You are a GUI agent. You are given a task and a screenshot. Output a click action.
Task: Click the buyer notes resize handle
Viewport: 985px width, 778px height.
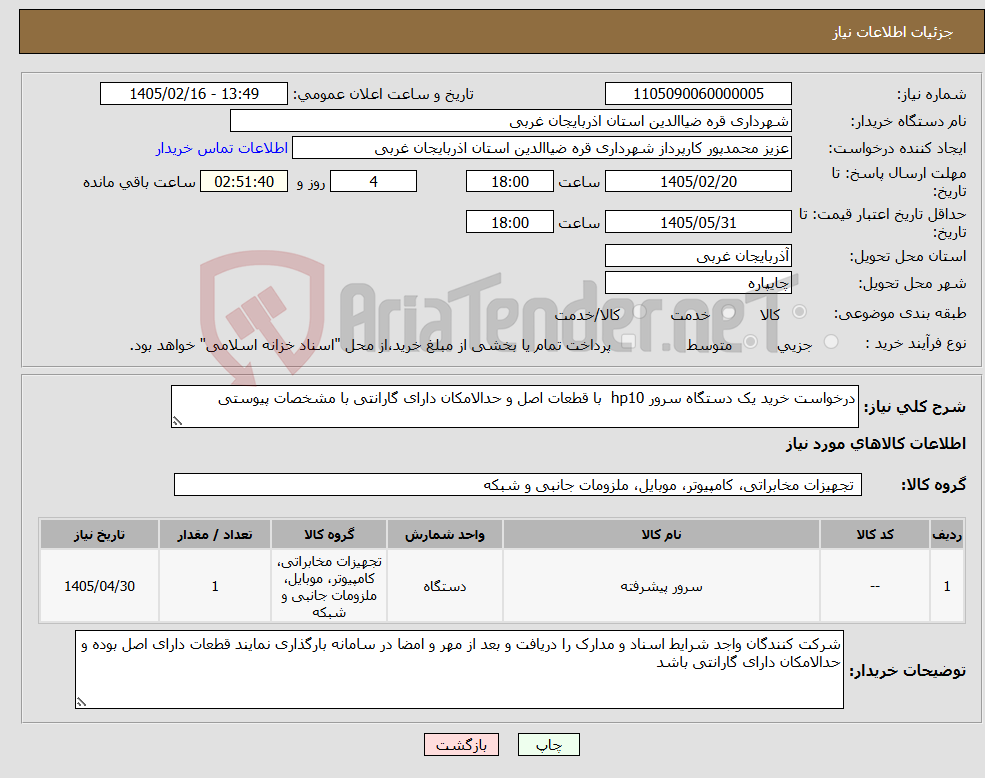point(81,703)
